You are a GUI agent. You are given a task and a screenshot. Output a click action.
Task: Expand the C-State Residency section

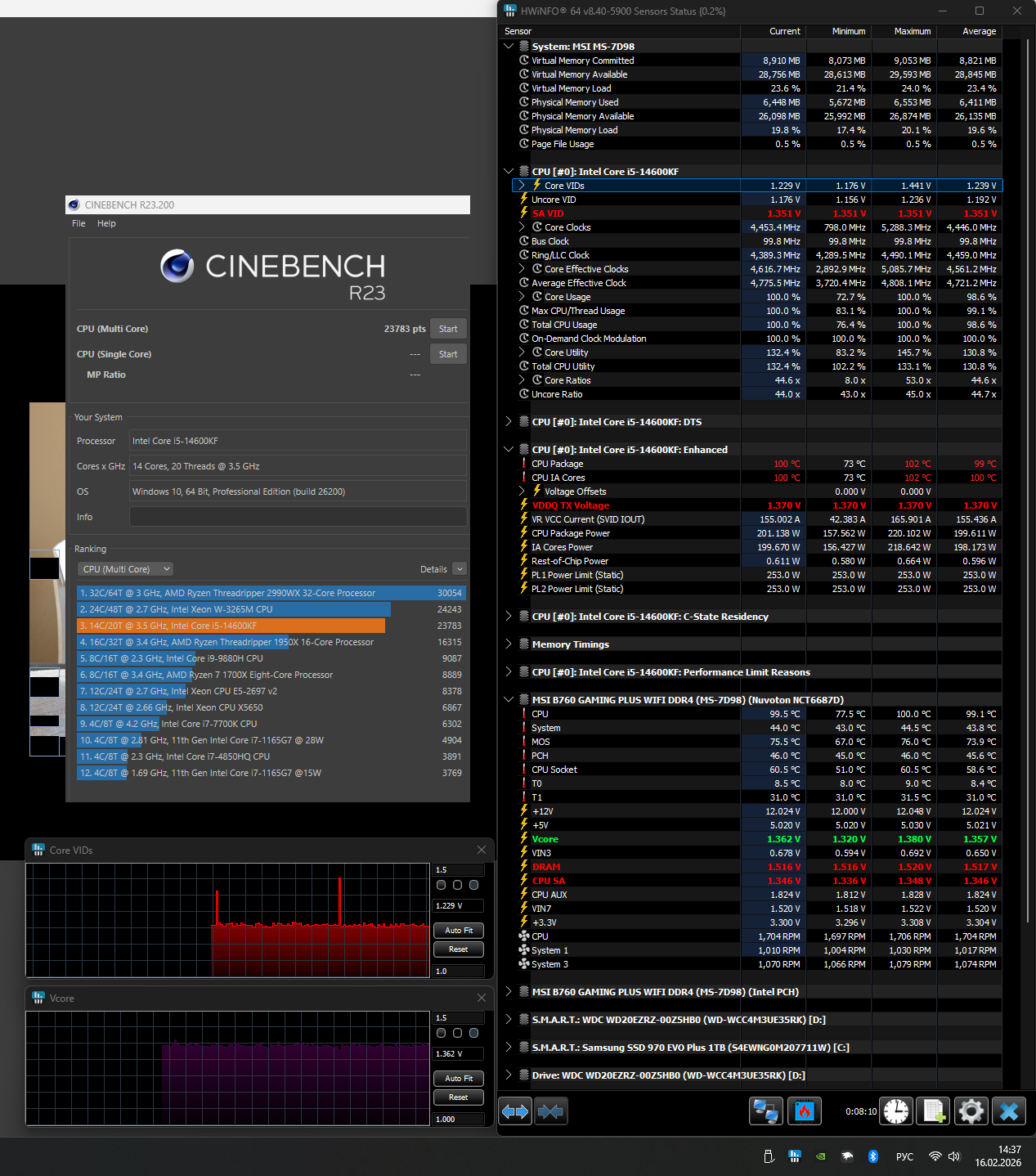point(509,617)
